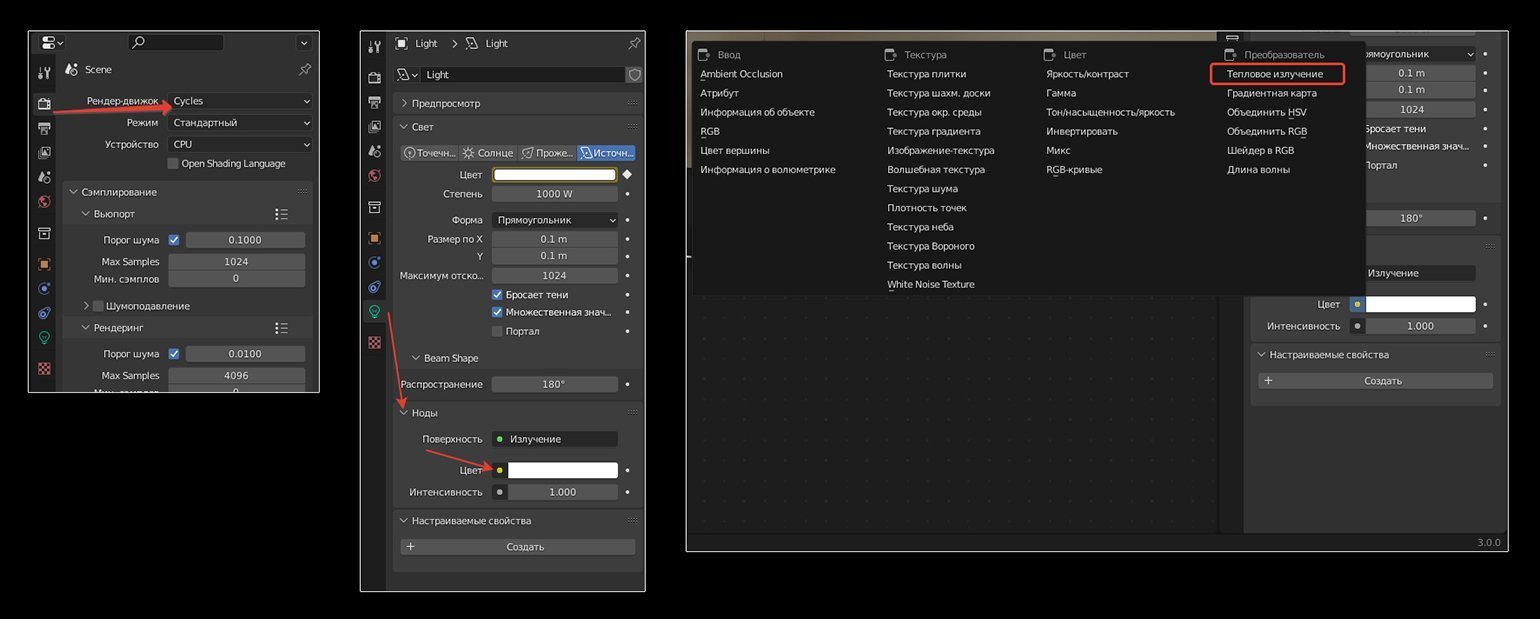Open Render properties tab in left panel
The width and height of the screenshot is (1540, 619).
[x=44, y=104]
